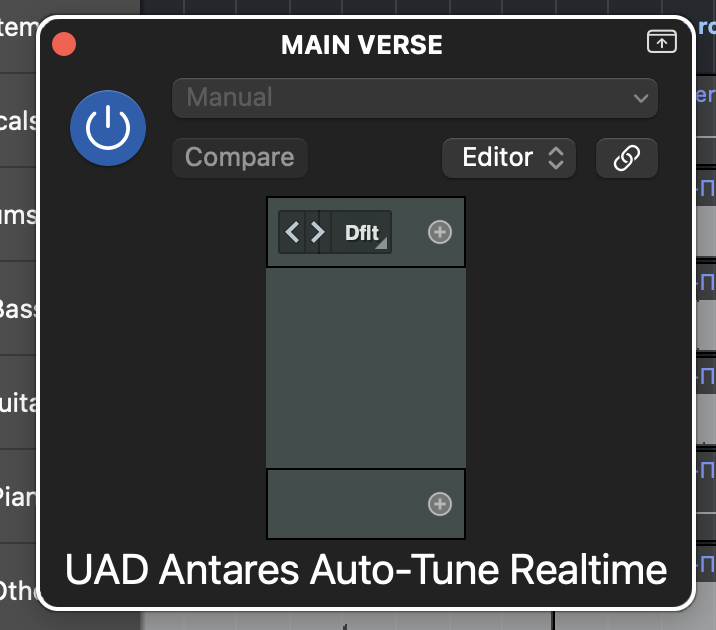Click the UAD Antares Auto-Tune Realtime label
The image size is (716, 630).
point(366,570)
